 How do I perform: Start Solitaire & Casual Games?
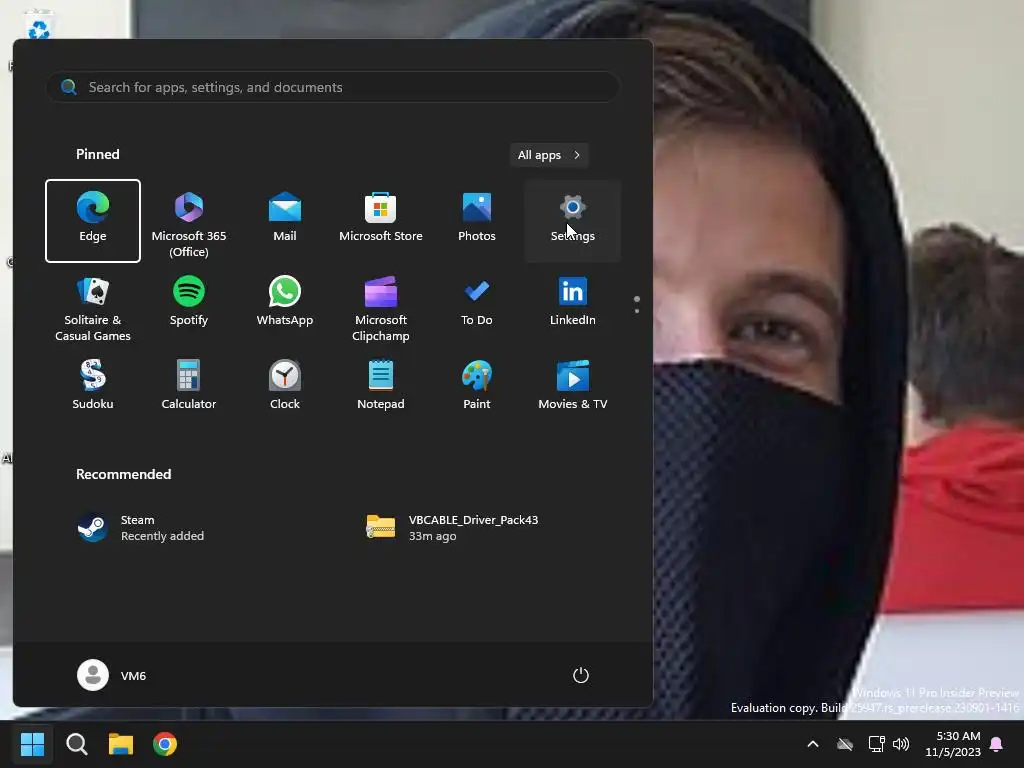[93, 308]
